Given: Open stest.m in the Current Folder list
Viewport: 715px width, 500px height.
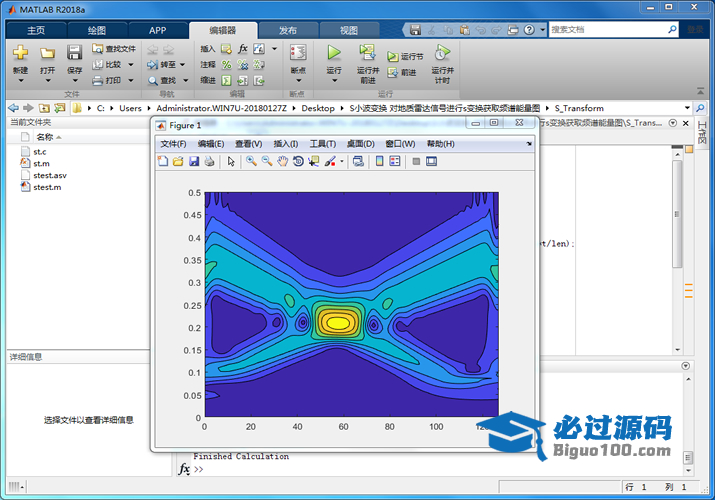Looking at the screenshot, I should pyautogui.click(x=47, y=187).
